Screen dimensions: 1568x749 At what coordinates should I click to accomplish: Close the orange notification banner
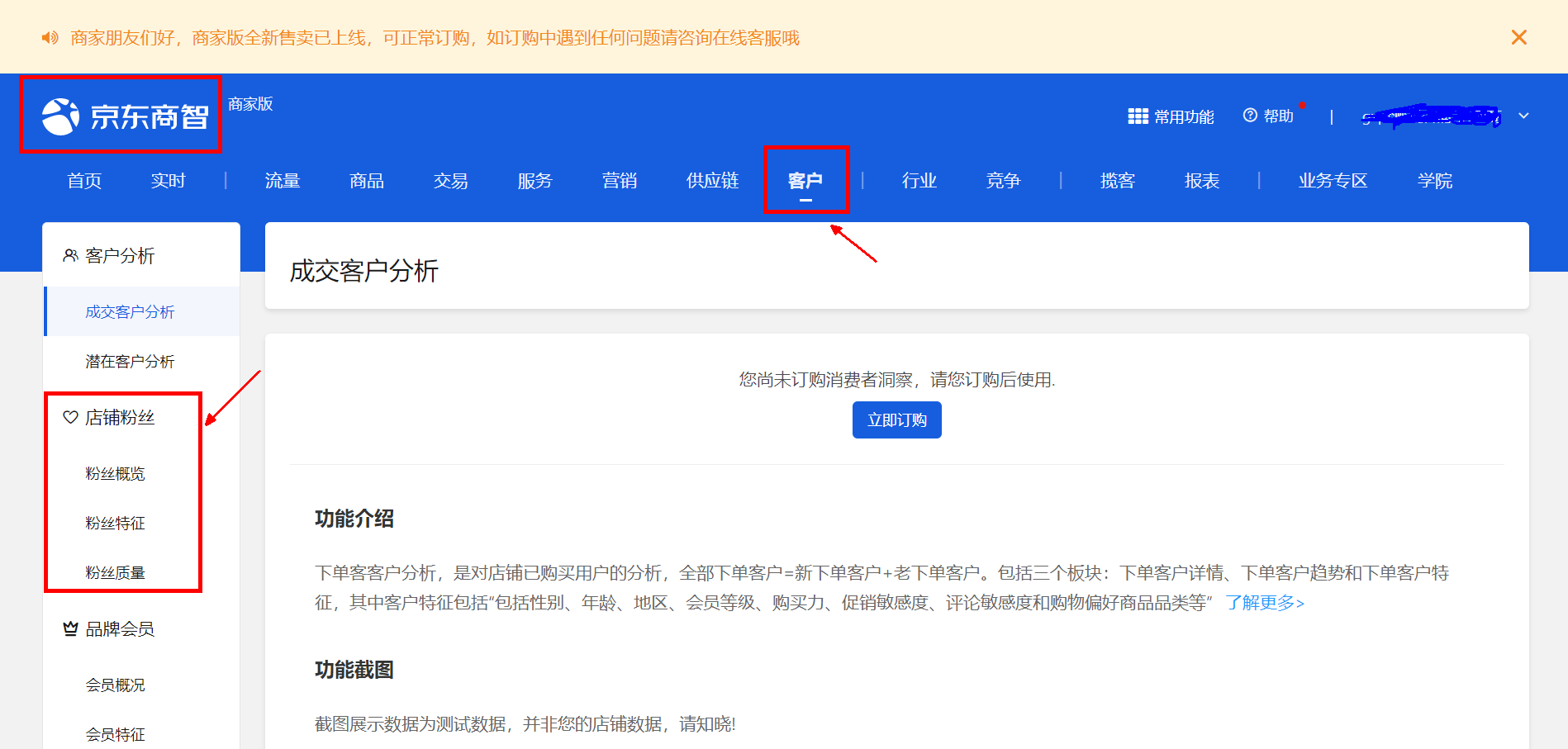pyautogui.click(x=1518, y=38)
